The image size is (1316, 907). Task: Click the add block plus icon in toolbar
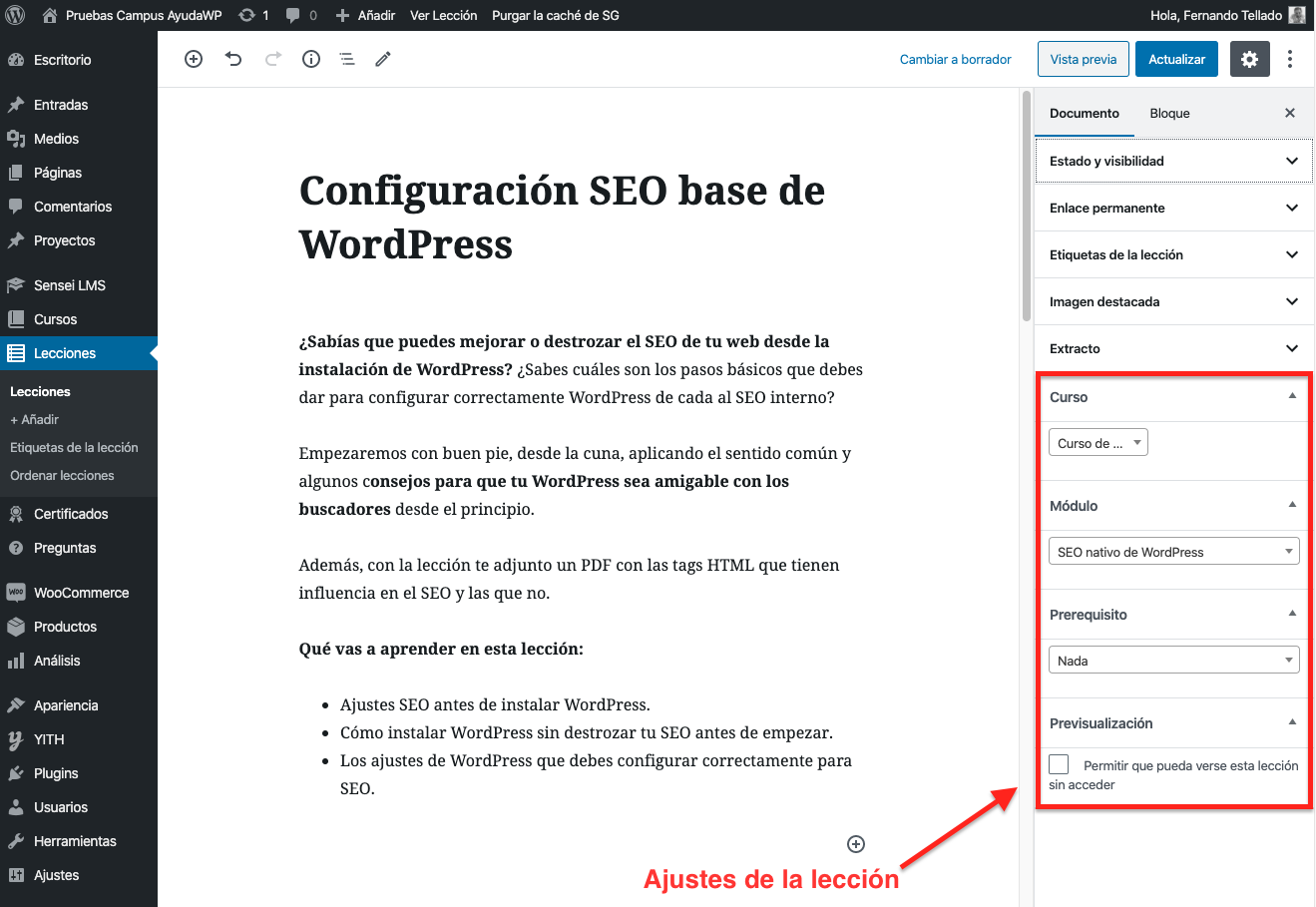[194, 59]
